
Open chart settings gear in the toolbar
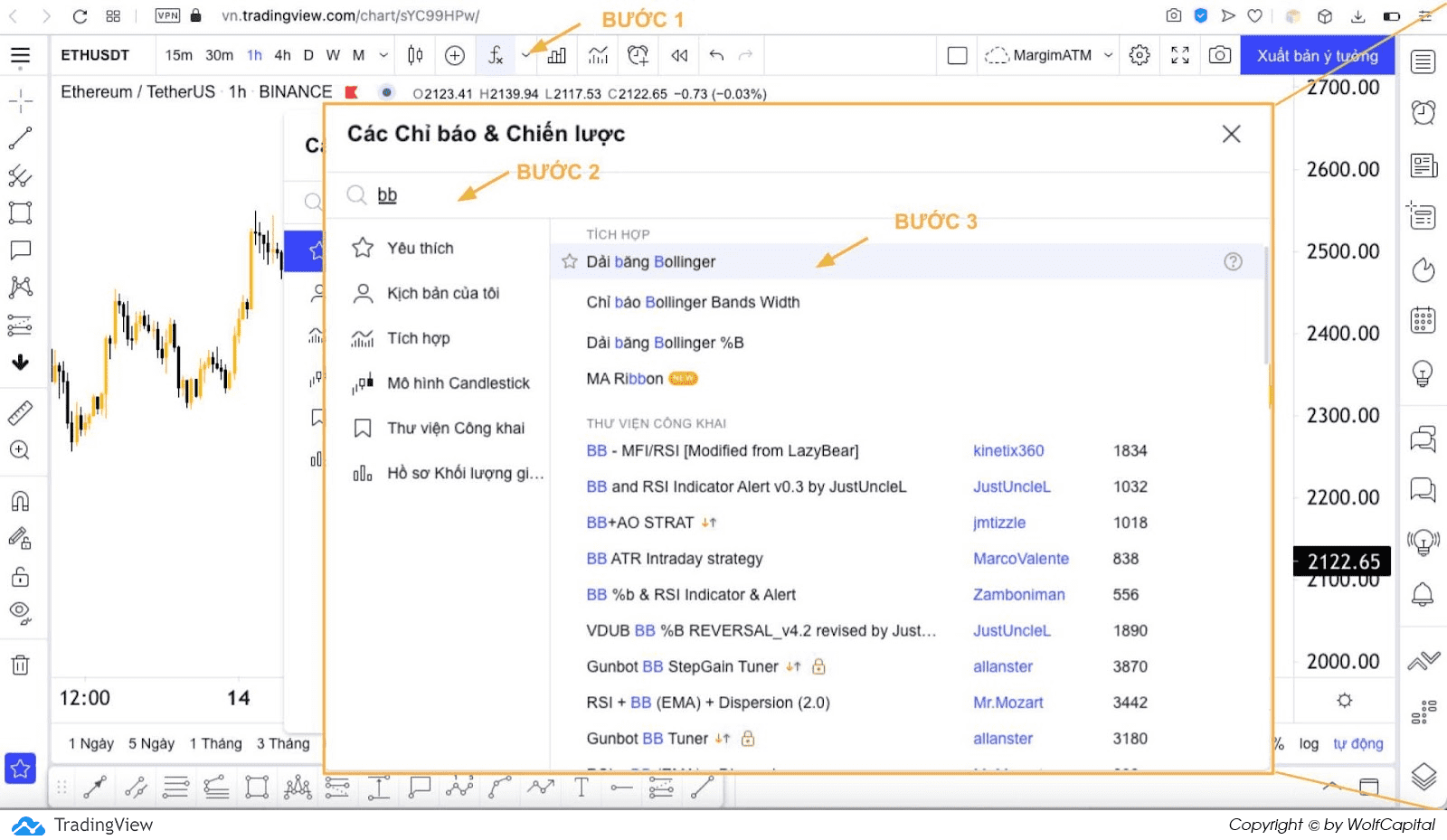click(x=1140, y=55)
